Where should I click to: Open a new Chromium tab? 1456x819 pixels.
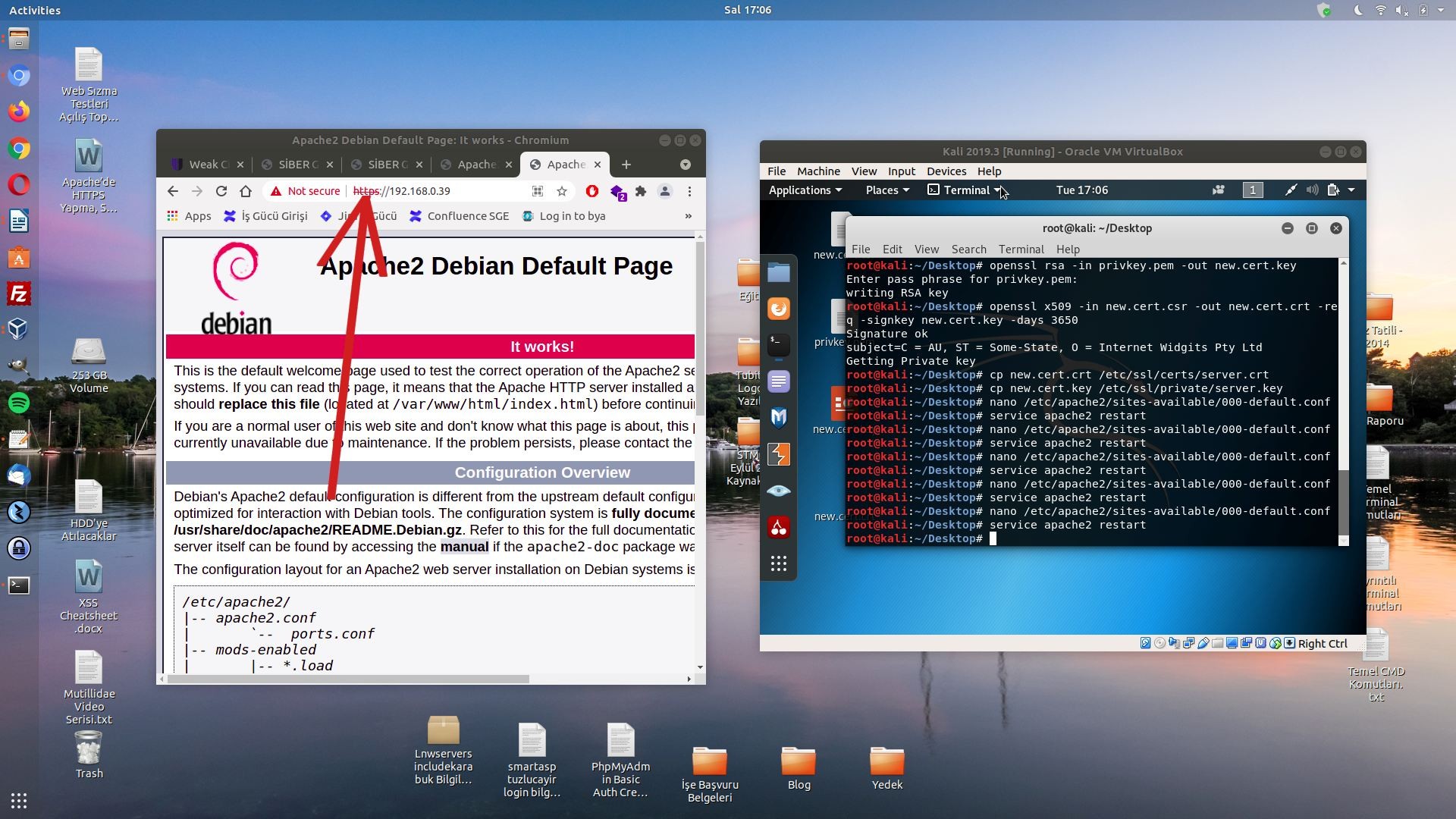(x=626, y=165)
